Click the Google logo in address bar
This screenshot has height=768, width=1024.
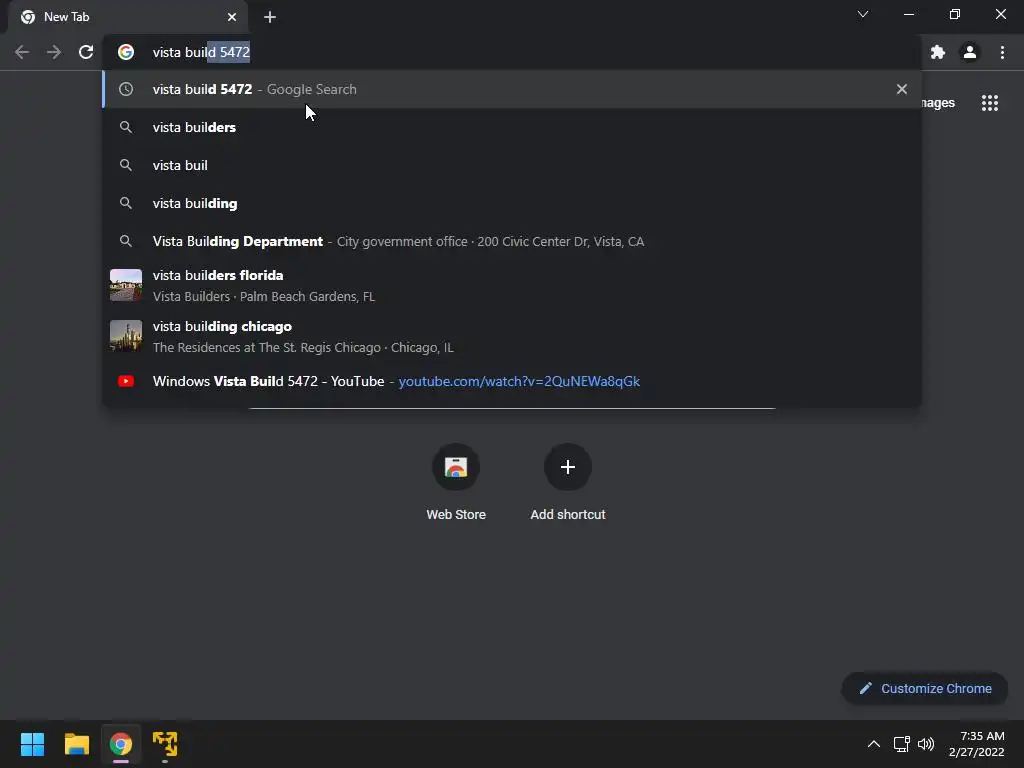[126, 52]
